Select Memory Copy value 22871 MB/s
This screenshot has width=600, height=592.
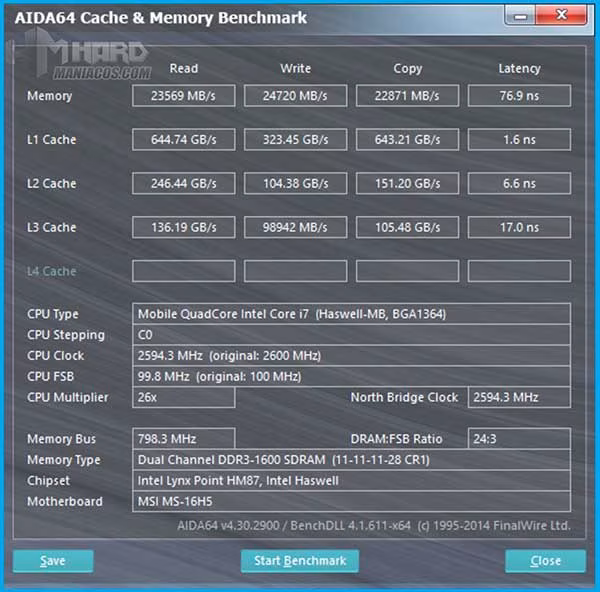(408, 96)
